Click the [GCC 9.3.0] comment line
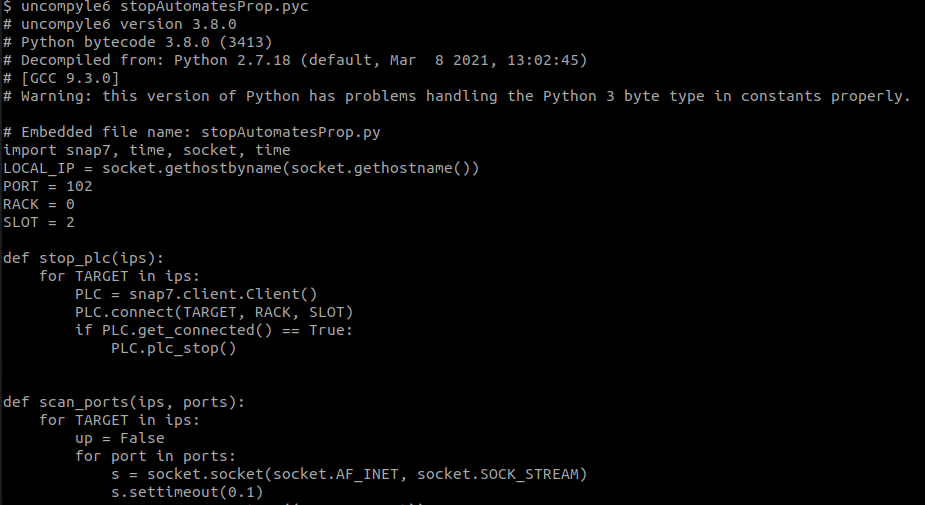Screen dimensions: 925x505 click(x=61, y=78)
